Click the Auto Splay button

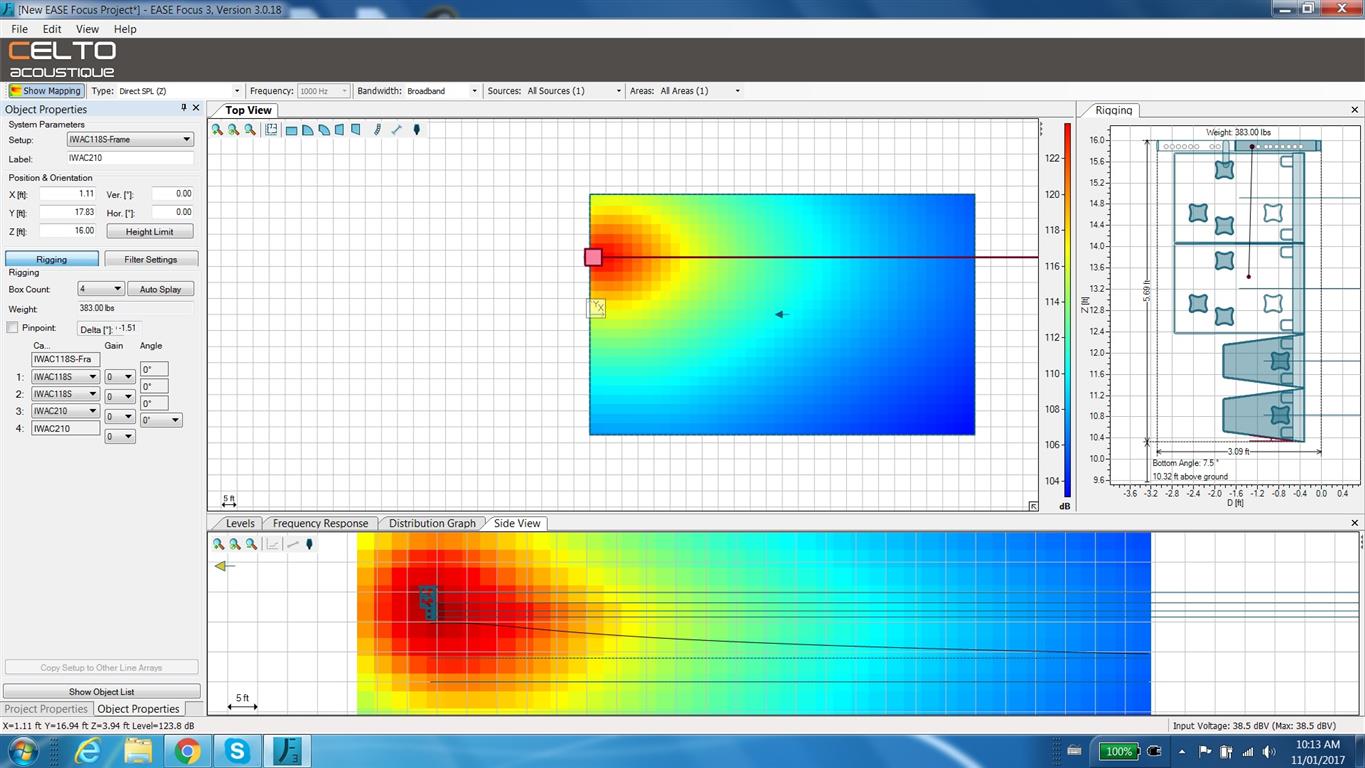(160, 289)
